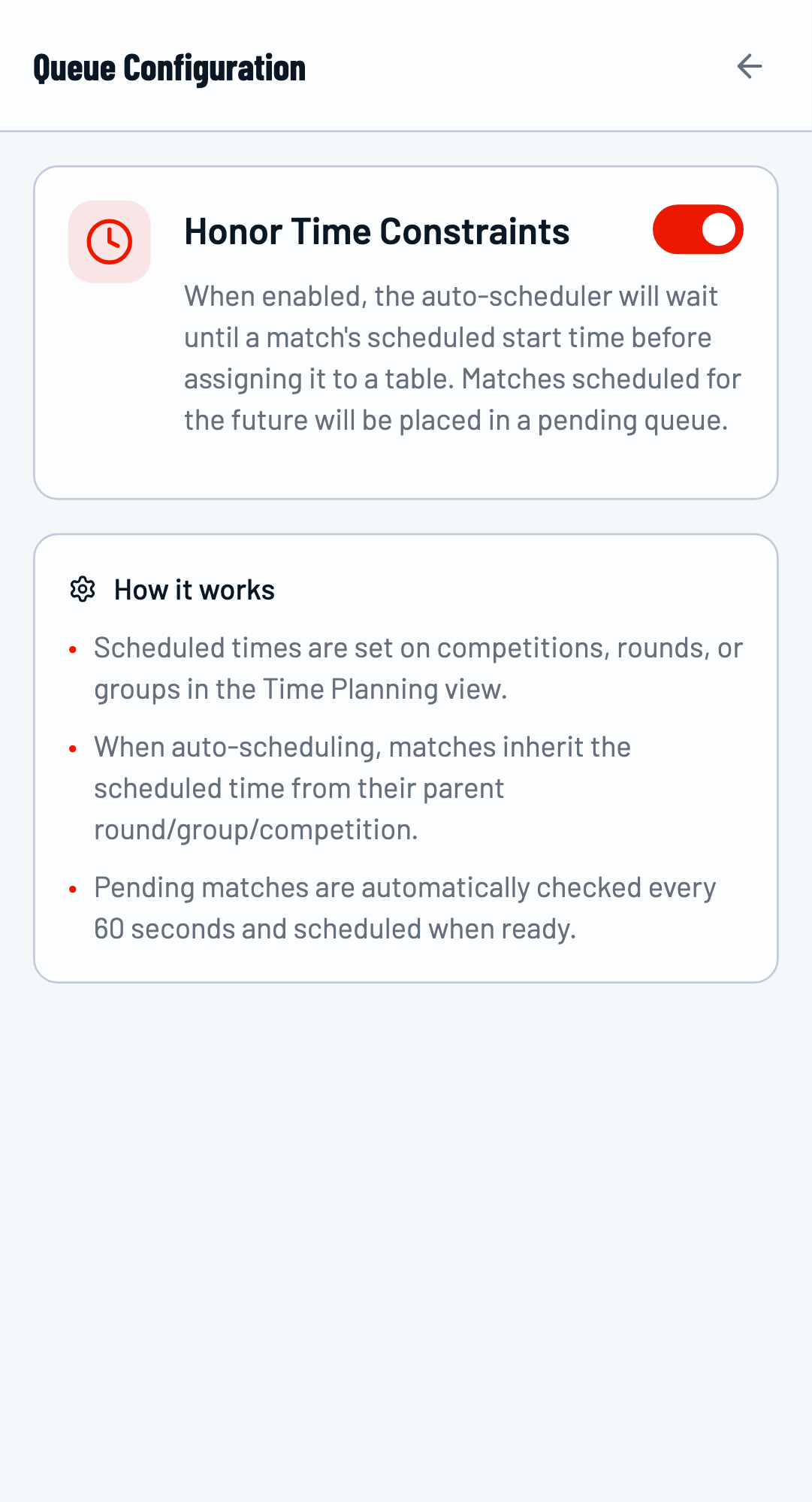Navigate back using the arrow control
Viewport: 812px width, 1502px height.
tap(750, 67)
